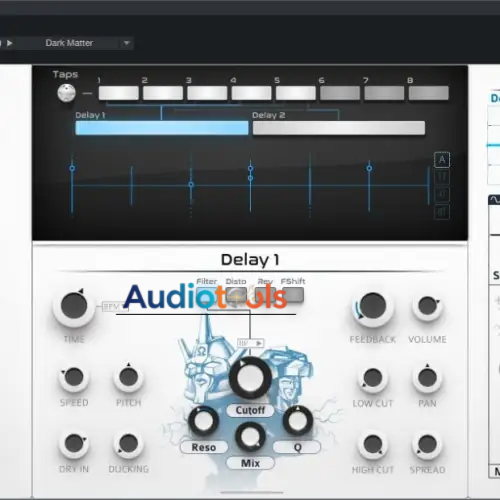Enable tap button 8
Image resolution: width=500 pixels, height=500 pixels.
tap(429, 93)
